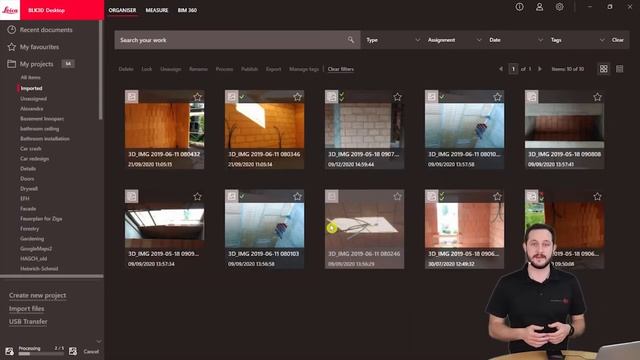
Task: Open the Drywall project
Action: tap(29, 189)
